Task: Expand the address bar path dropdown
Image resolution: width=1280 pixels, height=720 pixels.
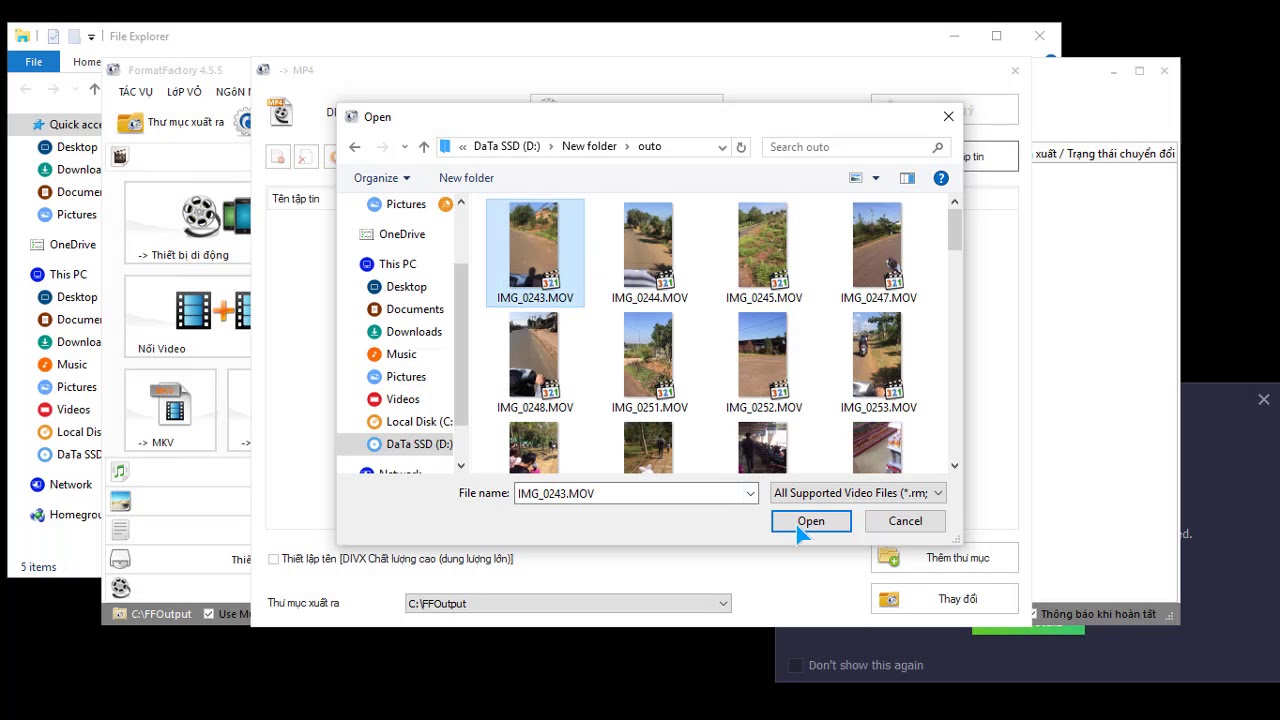Action: pyautogui.click(x=722, y=147)
